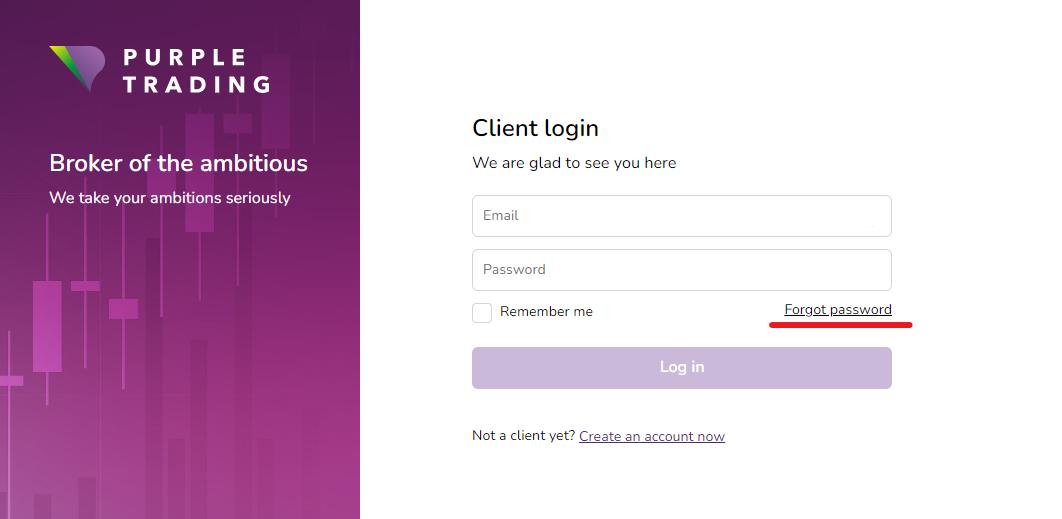Click the Not a client yet? text
The image size is (1062, 519).
click(x=524, y=436)
